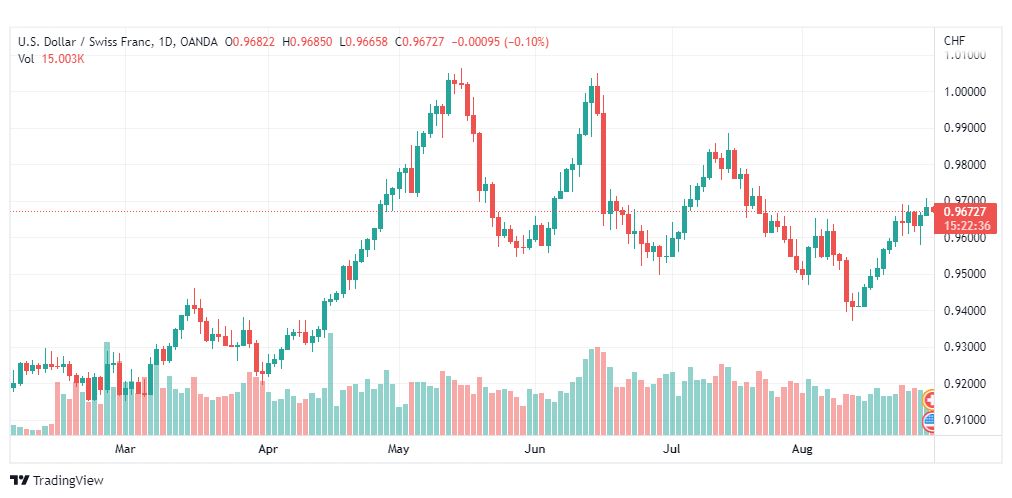Screen dimensions: 1012x498
Task: Click the countdown timer 15:22:36 label
Action: click(x=968, y=226)
